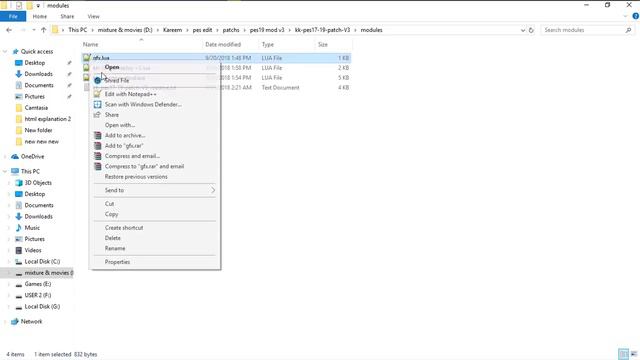
Task: Refresh the modules folder view
Action: pos(531,30)
